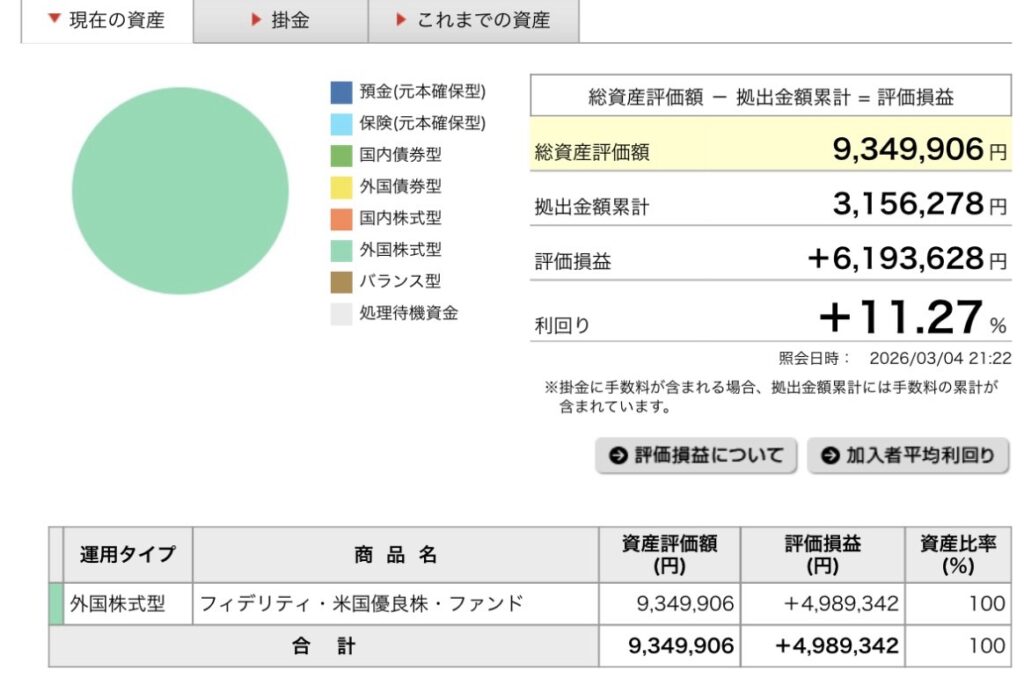The width and height of the screenshot is (1024, 678).
Task: Click the 保険(元本確保型) legend color swatch
Action: (x=342, y=124)
